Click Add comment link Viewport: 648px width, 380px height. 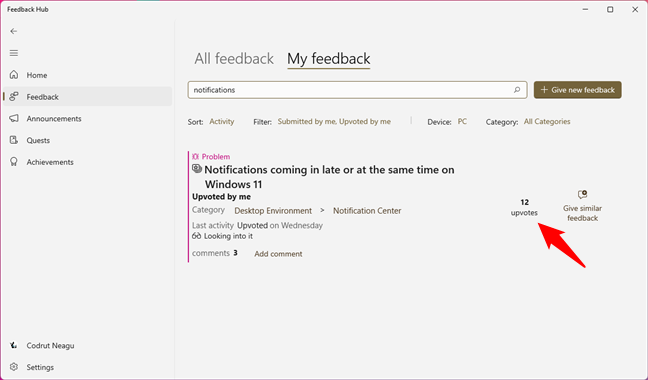(278, 254)
